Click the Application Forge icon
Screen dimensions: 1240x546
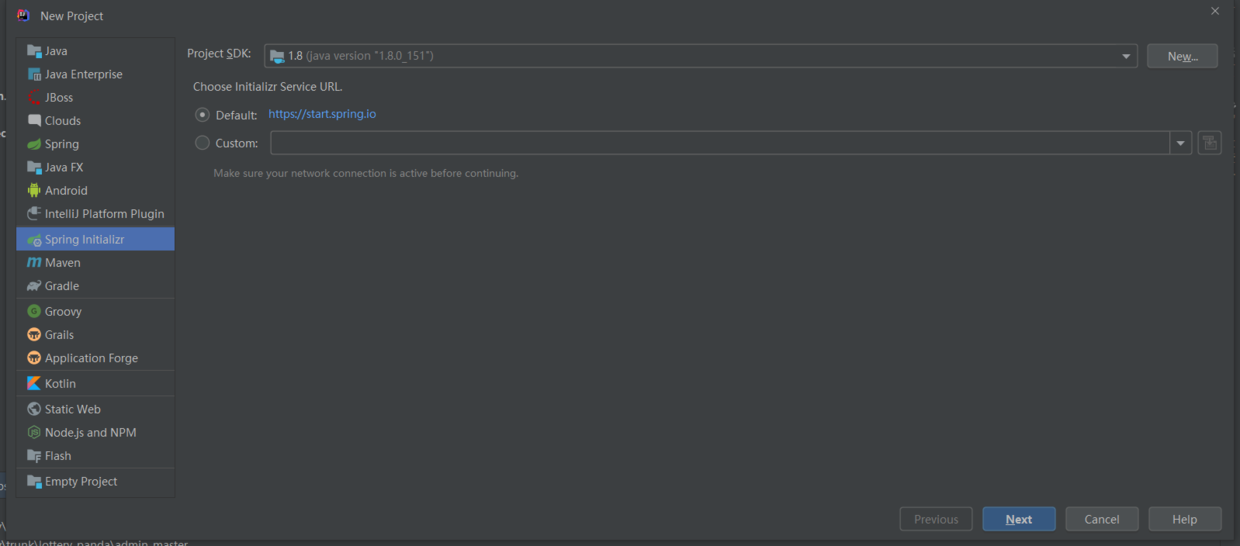click(x=34, y=358)
